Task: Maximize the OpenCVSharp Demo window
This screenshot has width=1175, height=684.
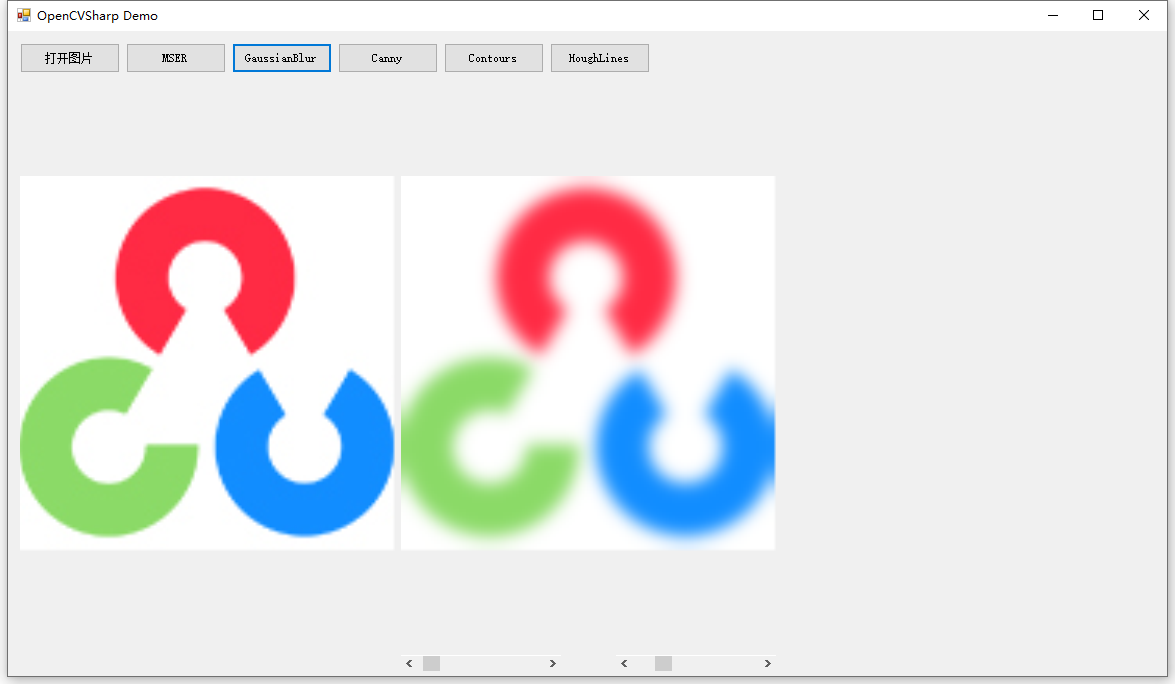Action: coord(1098,15)
